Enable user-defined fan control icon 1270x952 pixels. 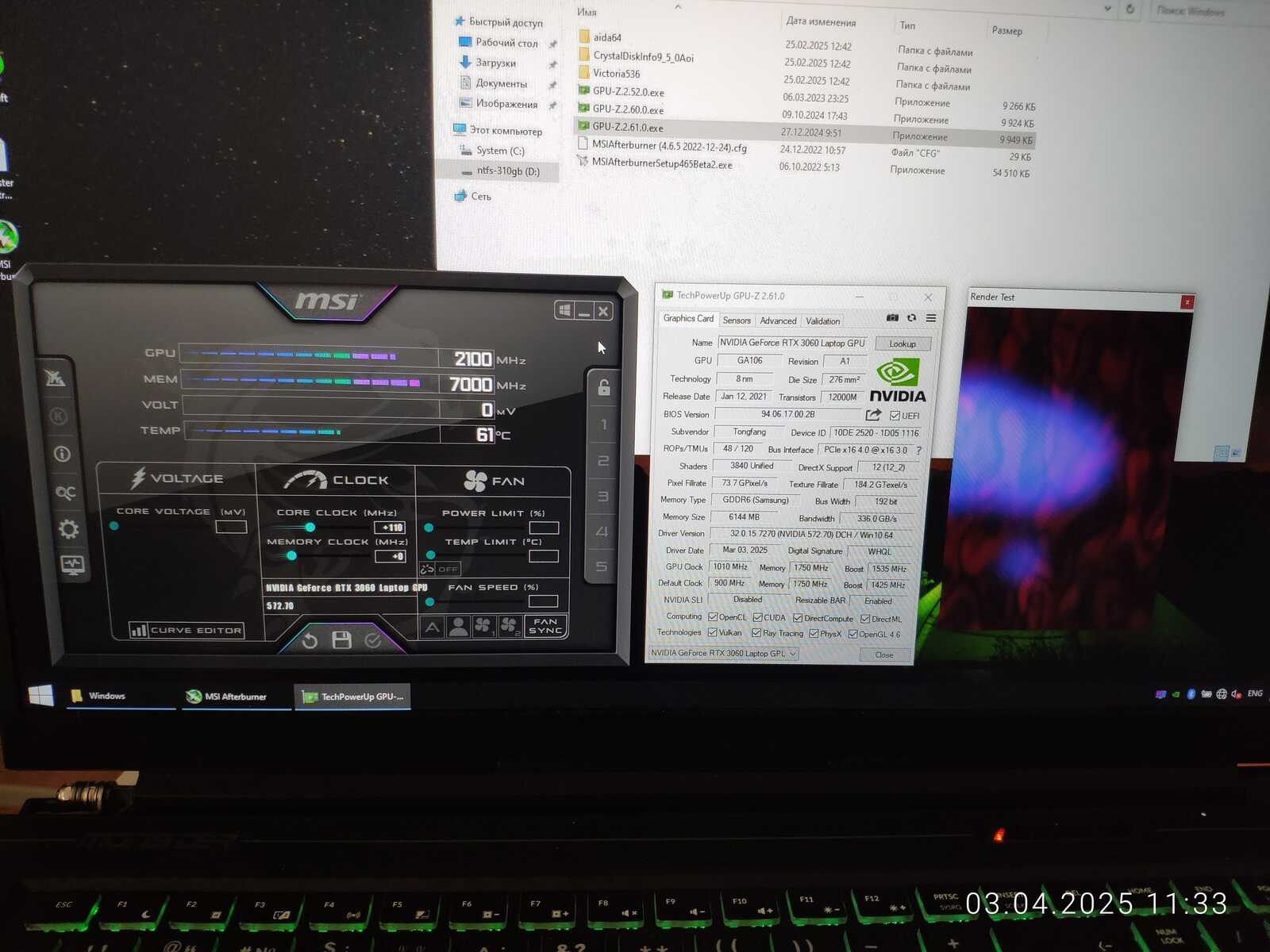point(458,628)
